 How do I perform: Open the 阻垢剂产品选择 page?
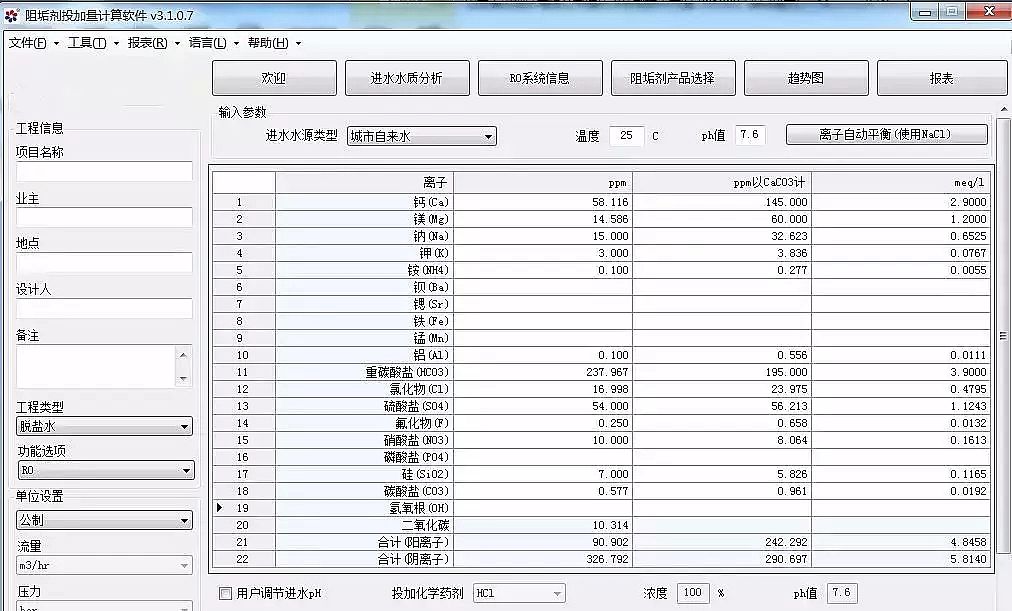pos(674,77)
